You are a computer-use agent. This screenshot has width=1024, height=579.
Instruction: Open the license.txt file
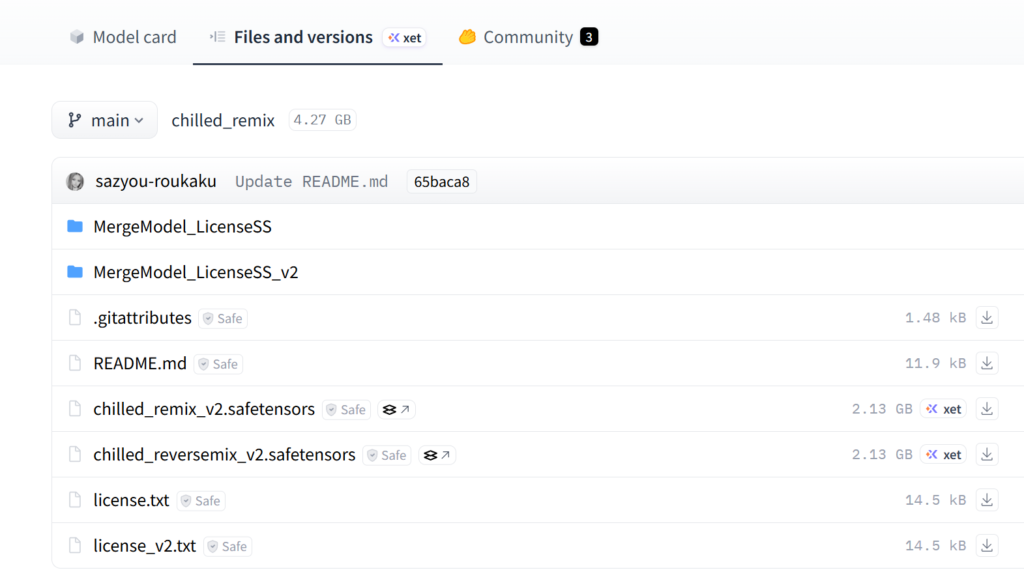pos(131,501)
